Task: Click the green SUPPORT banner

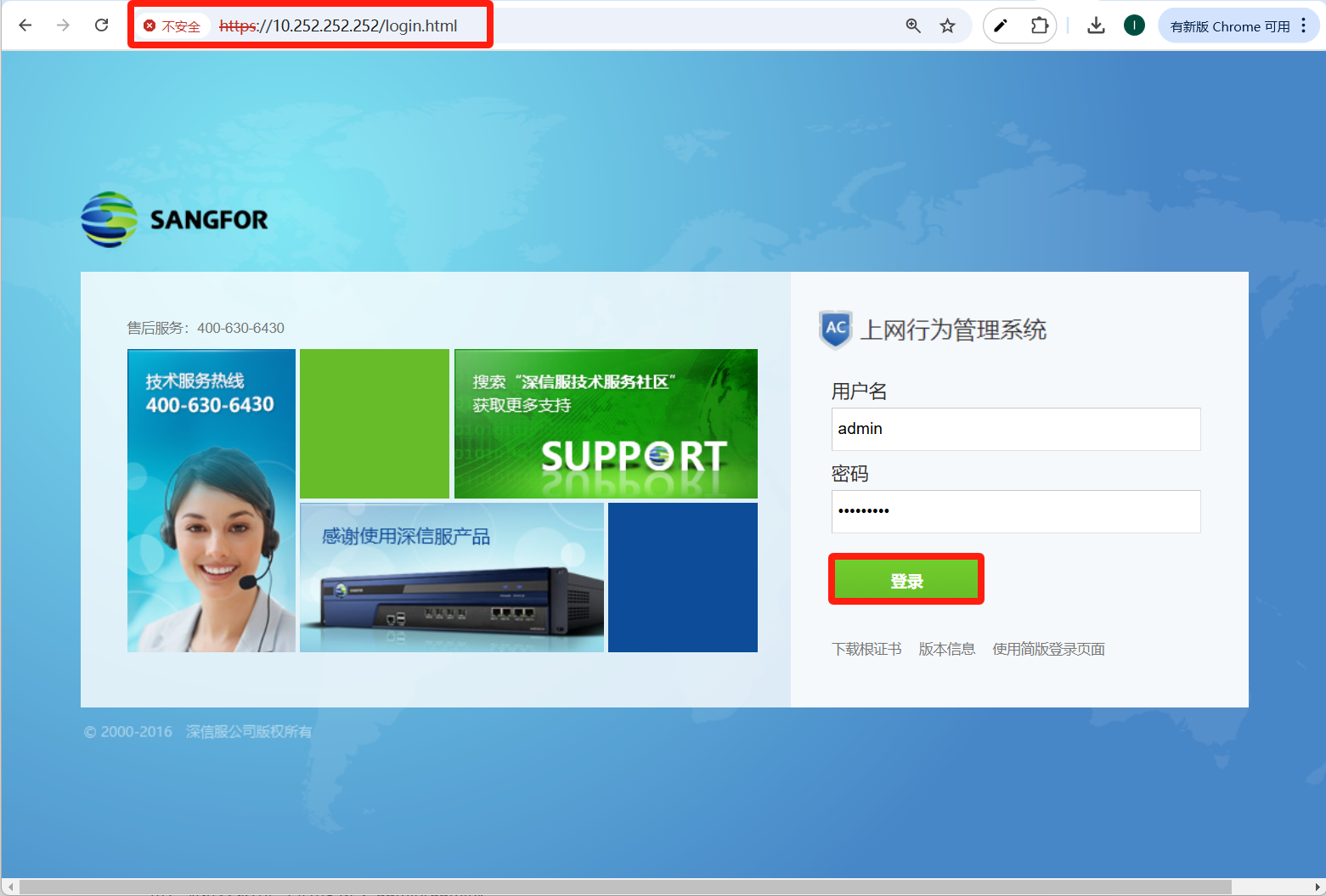Action: [606, 424]
